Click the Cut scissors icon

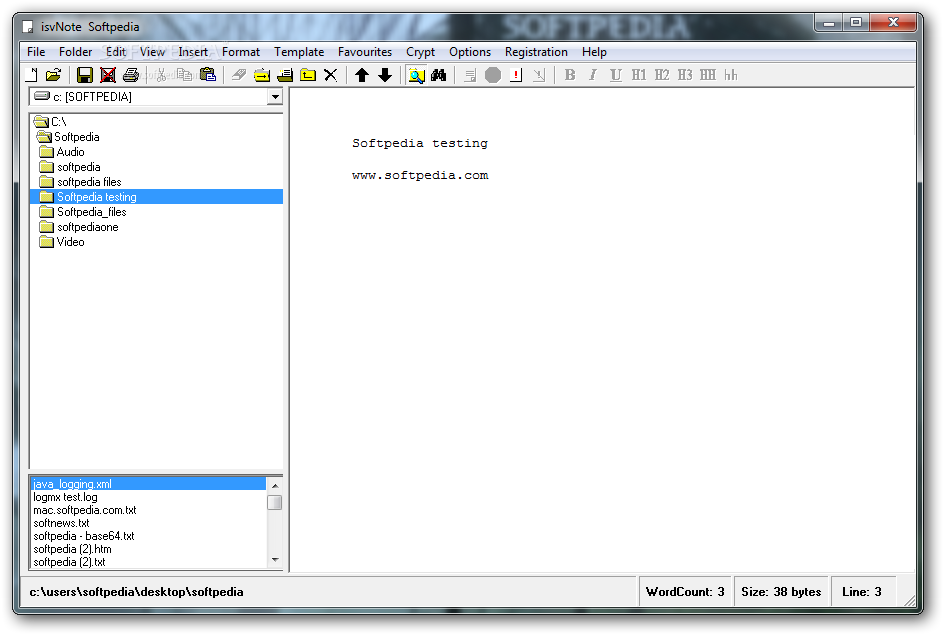(161, 75)
